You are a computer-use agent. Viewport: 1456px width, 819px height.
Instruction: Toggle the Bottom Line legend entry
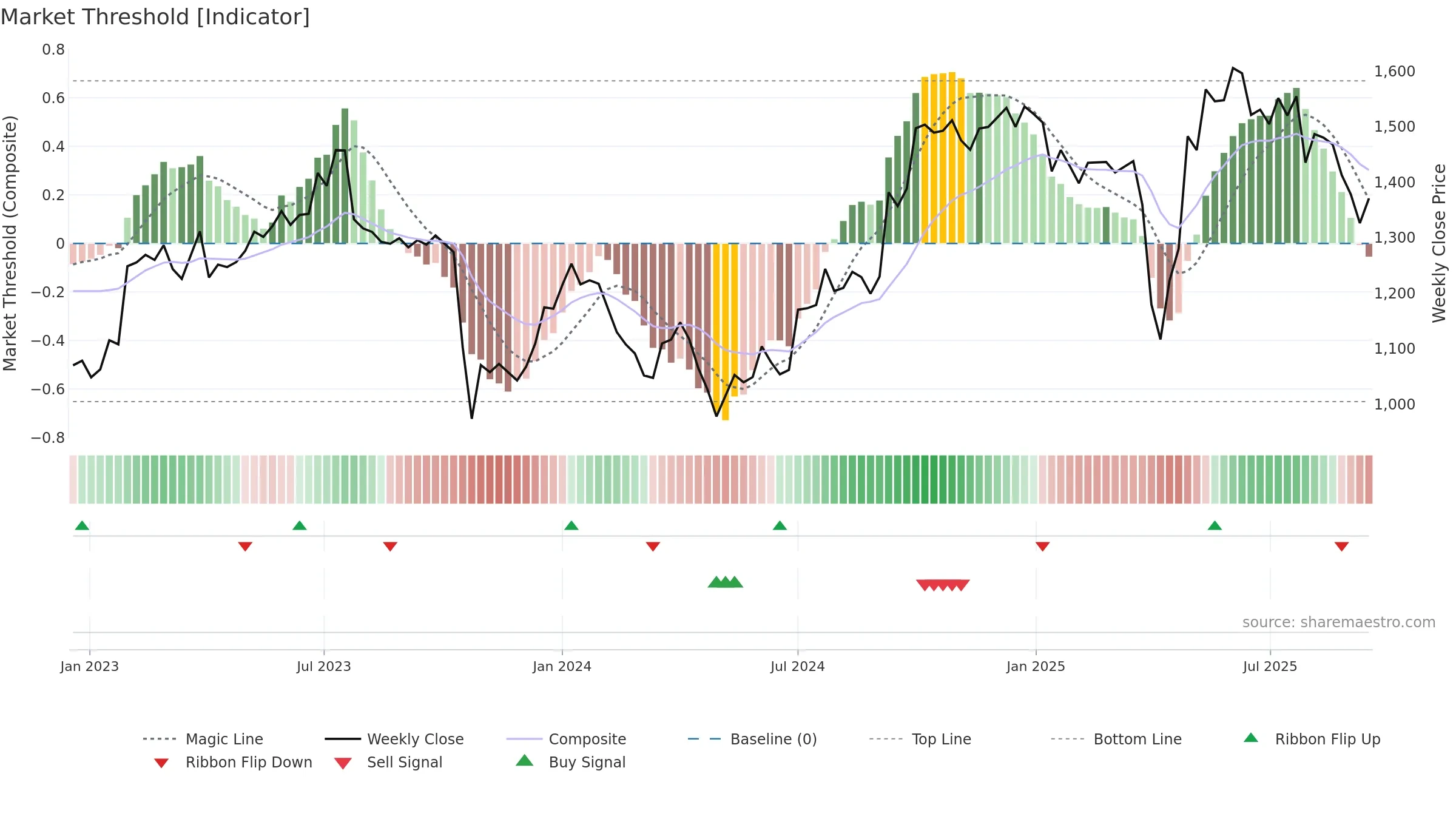[1116, 739]
